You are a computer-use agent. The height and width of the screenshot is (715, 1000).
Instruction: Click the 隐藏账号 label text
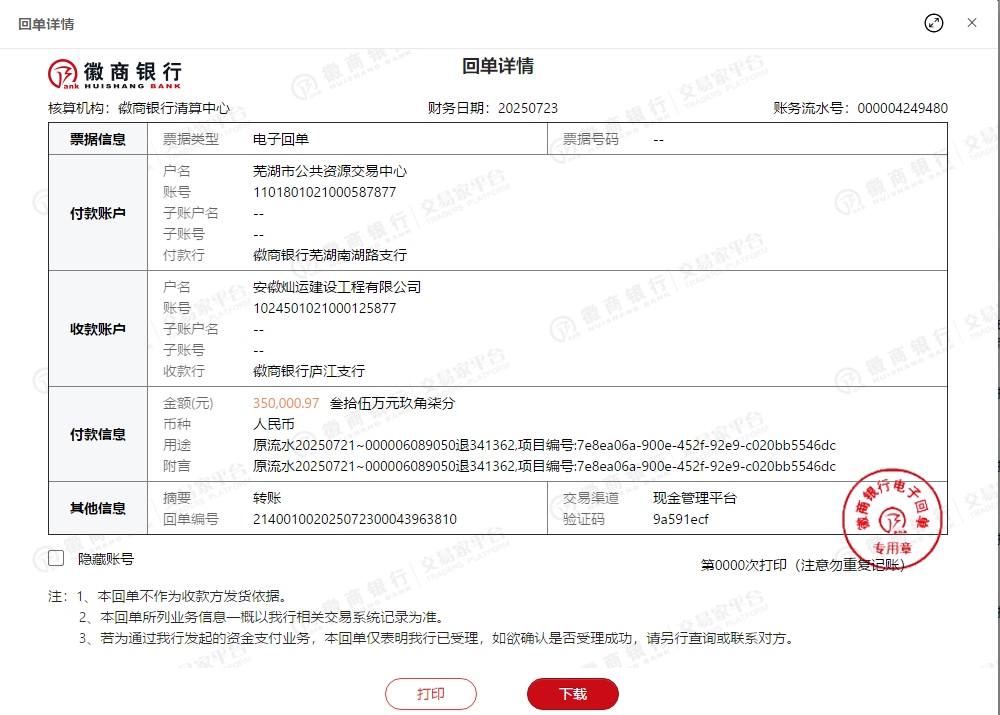[x=106, y=560]
